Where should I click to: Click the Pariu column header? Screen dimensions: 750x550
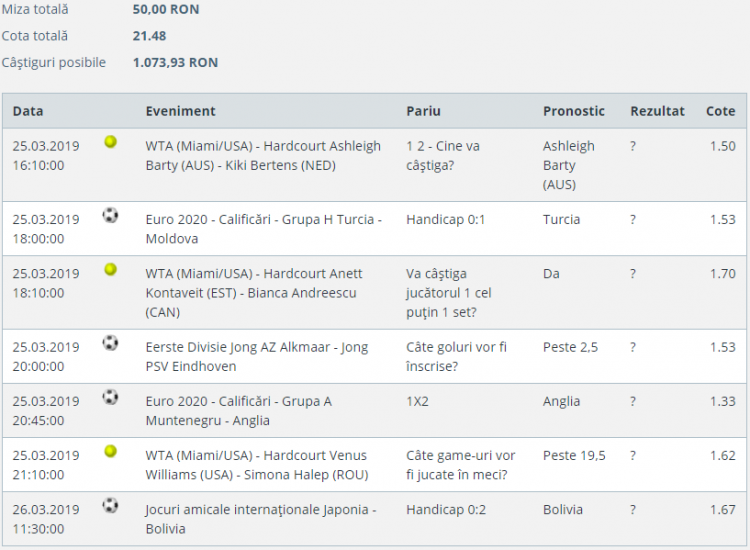(x=423, y=111)
